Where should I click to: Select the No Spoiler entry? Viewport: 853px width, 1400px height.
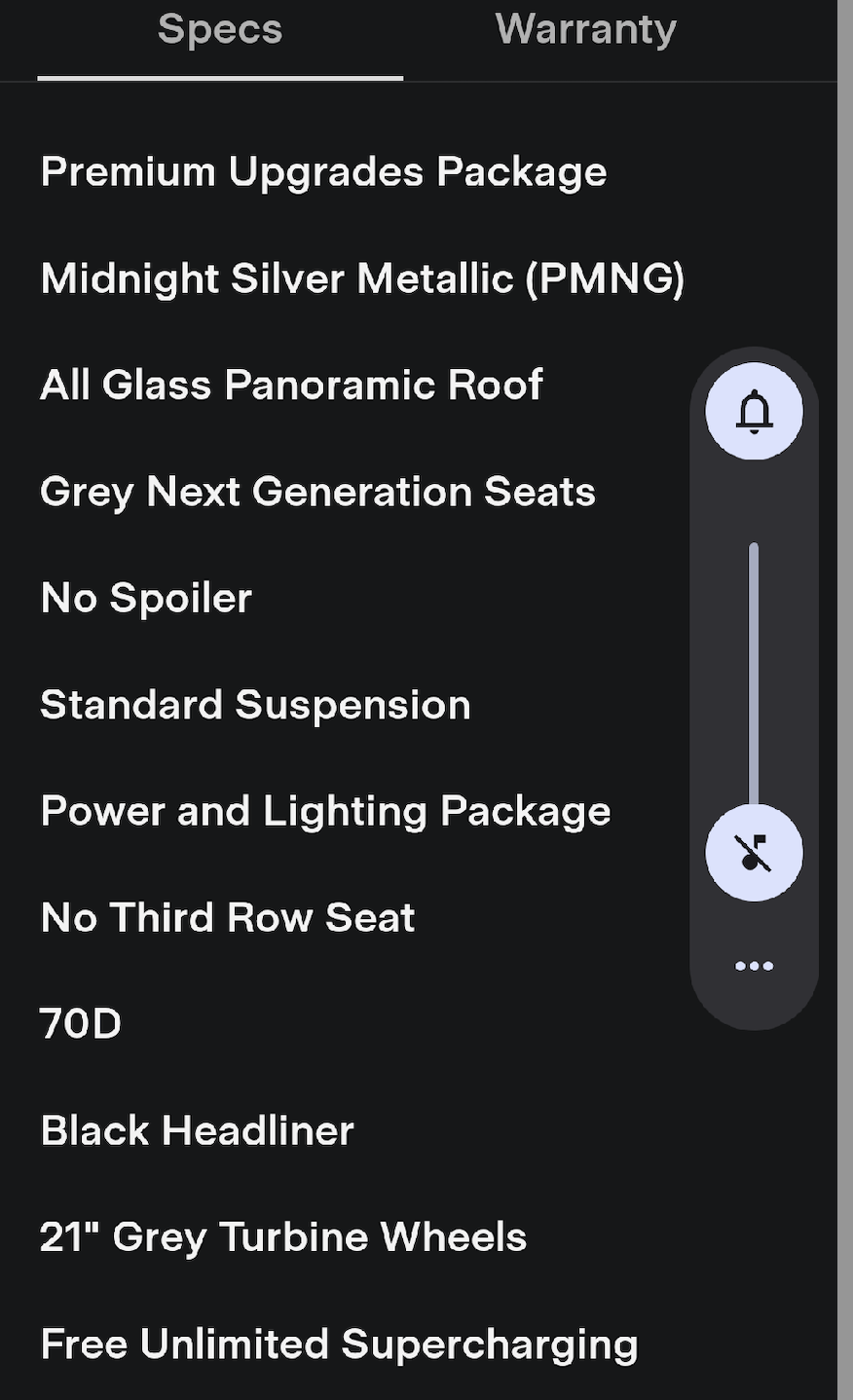point(146,598)
